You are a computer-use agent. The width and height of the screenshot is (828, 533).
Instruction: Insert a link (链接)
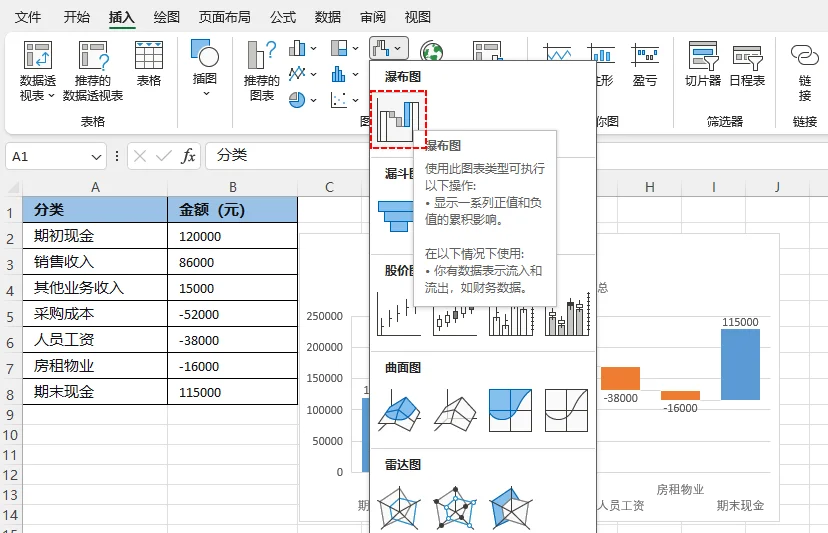(804, 71)
